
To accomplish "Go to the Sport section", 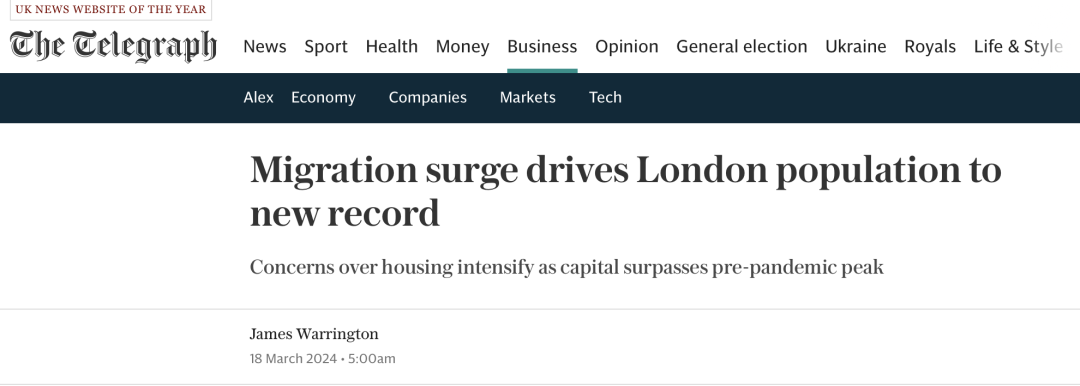I will pos(326,46).
